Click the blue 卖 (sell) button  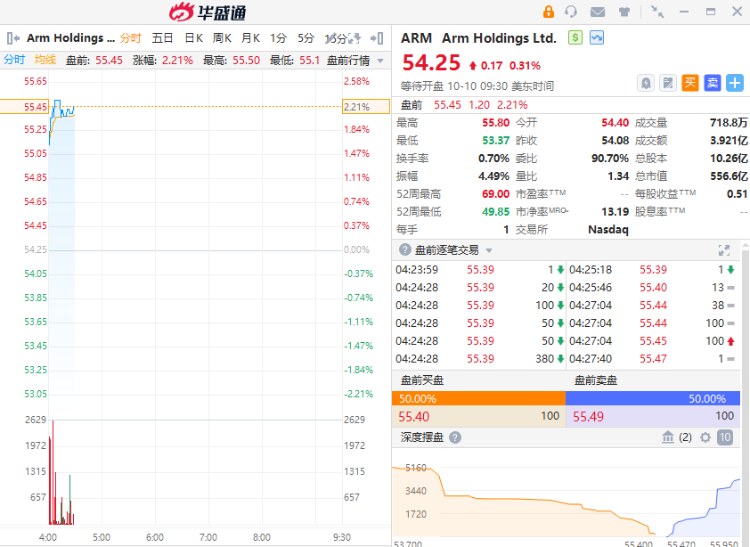(713, 83)
